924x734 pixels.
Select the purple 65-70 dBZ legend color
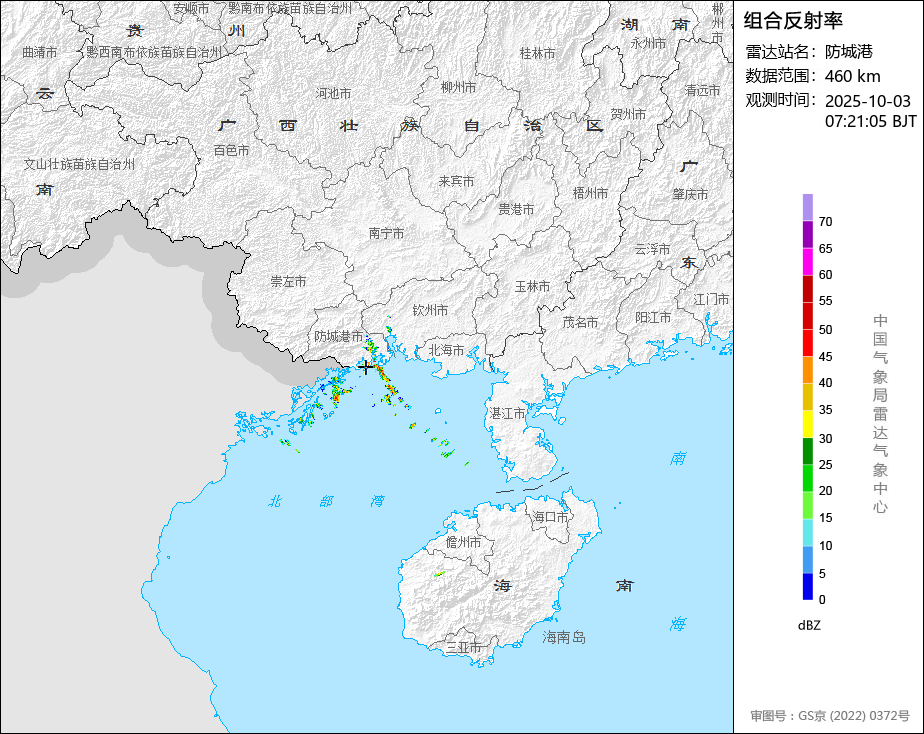point(807,234)
